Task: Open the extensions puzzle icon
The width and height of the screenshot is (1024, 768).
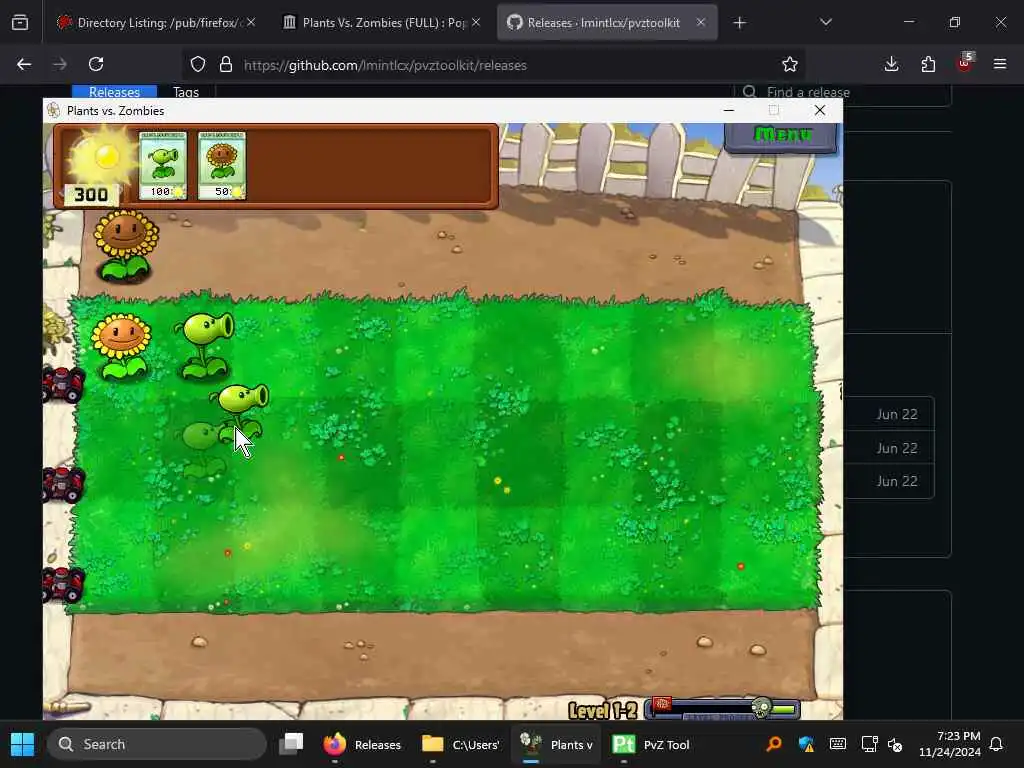Action: [928, 64]
